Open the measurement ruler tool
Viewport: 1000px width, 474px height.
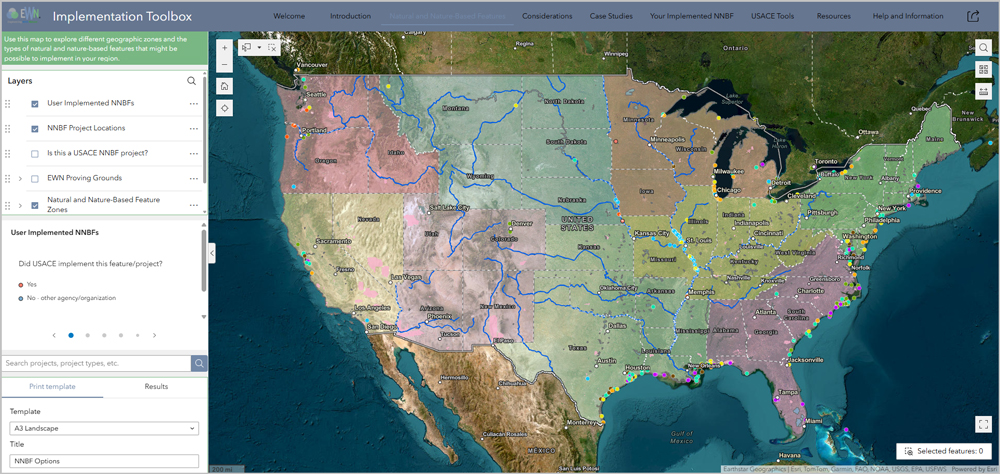pos(983,91)
